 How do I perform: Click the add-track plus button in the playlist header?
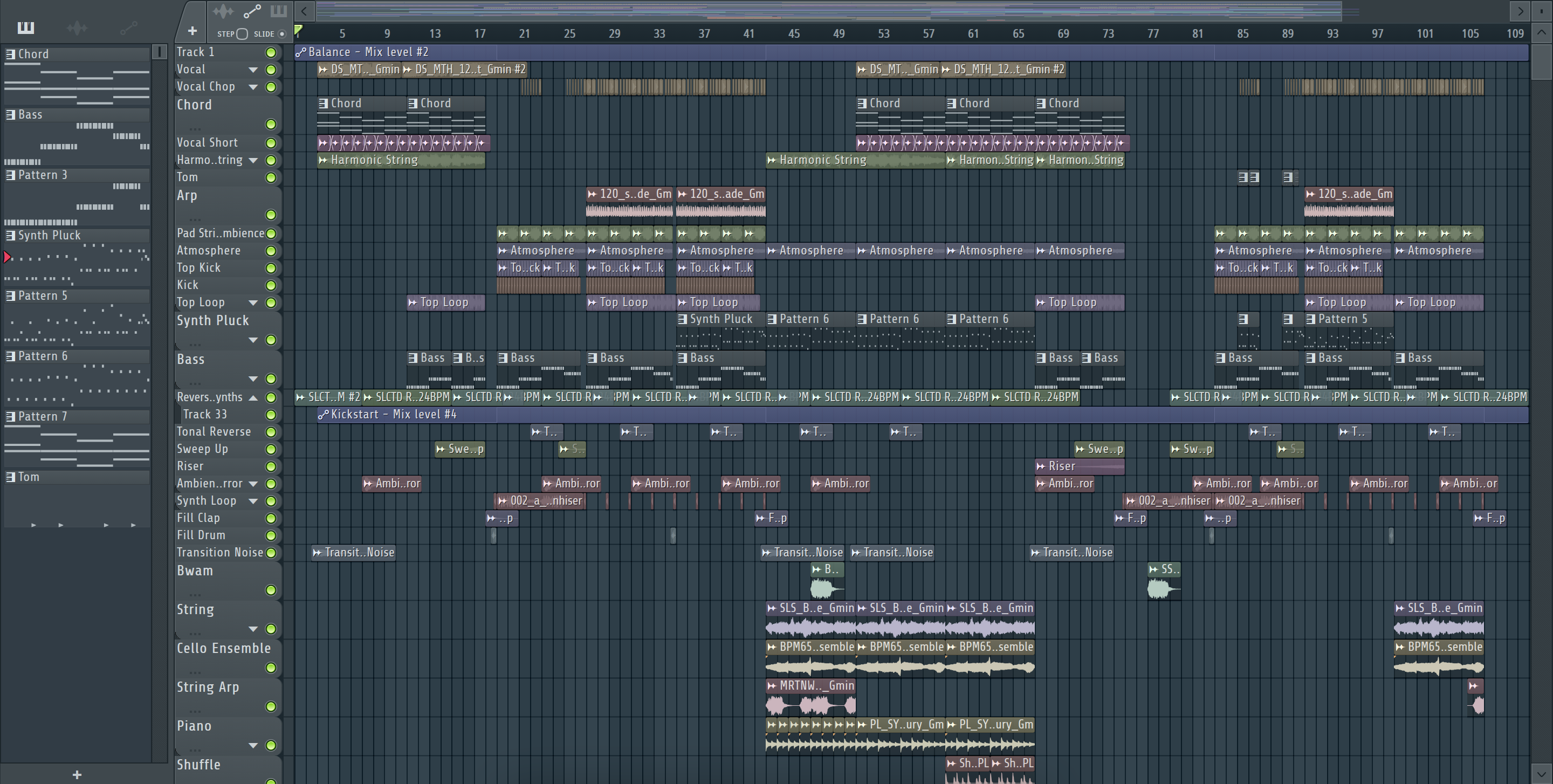193,31
